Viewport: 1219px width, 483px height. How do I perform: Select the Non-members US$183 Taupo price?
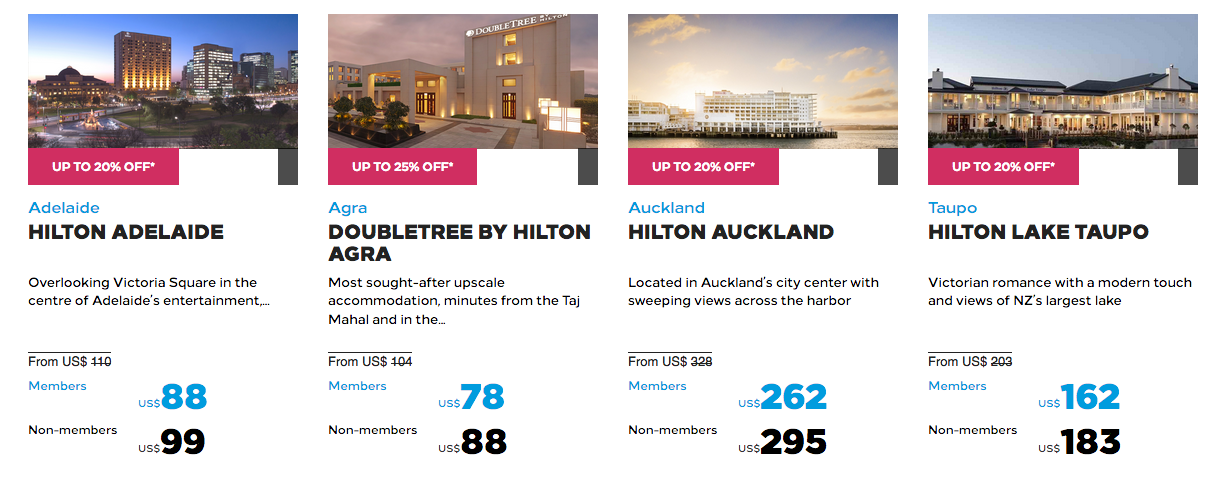pos(1090,442)
